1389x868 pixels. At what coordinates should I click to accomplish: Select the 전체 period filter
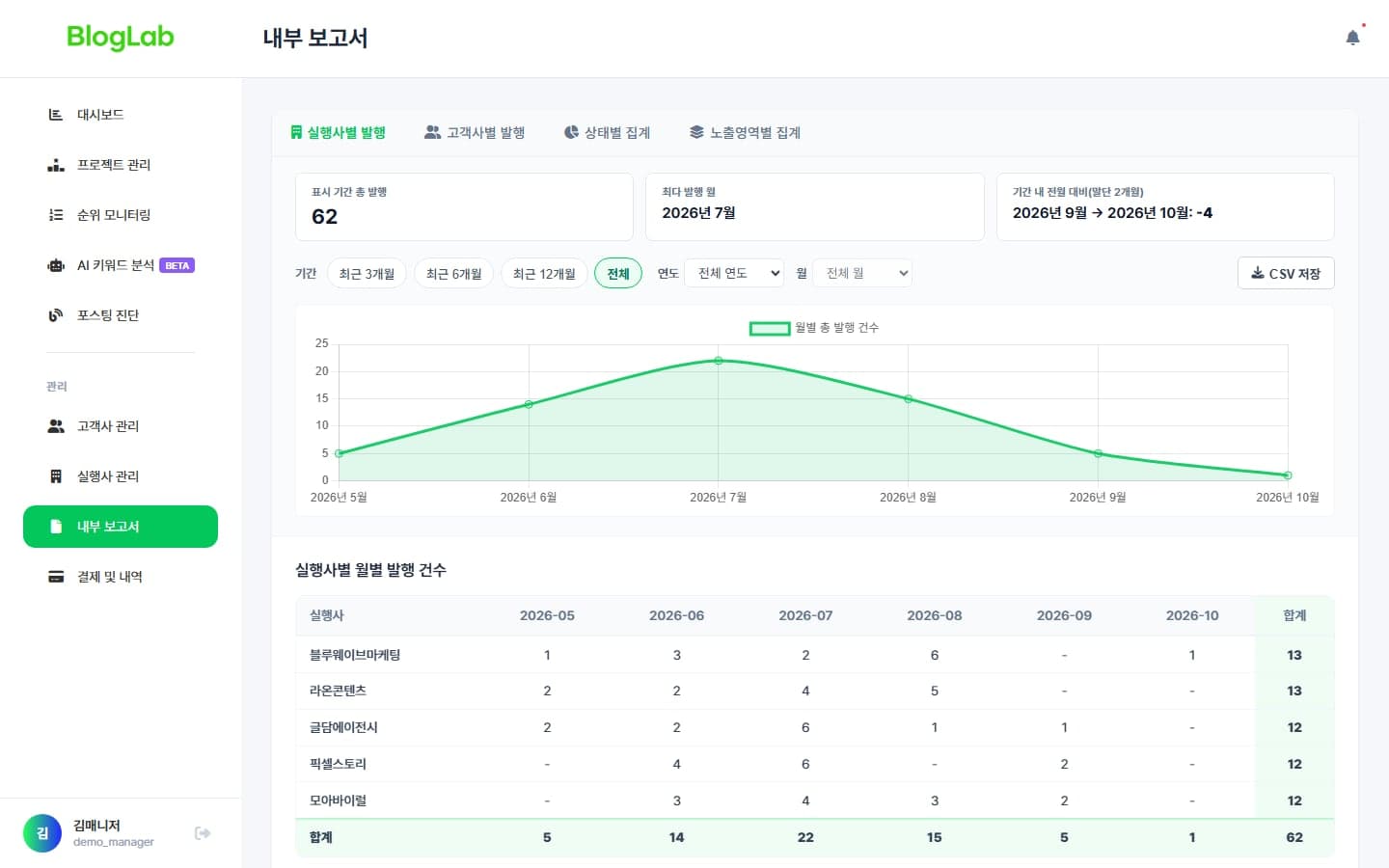618,274
